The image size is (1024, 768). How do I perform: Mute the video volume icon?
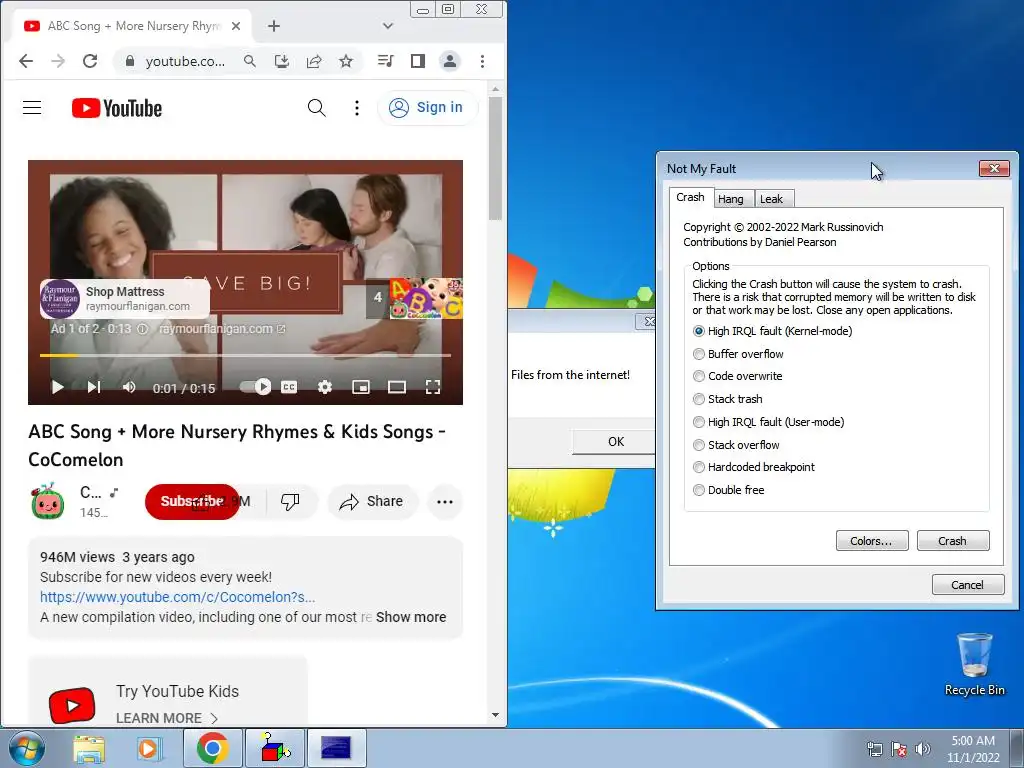coord(129,387)
